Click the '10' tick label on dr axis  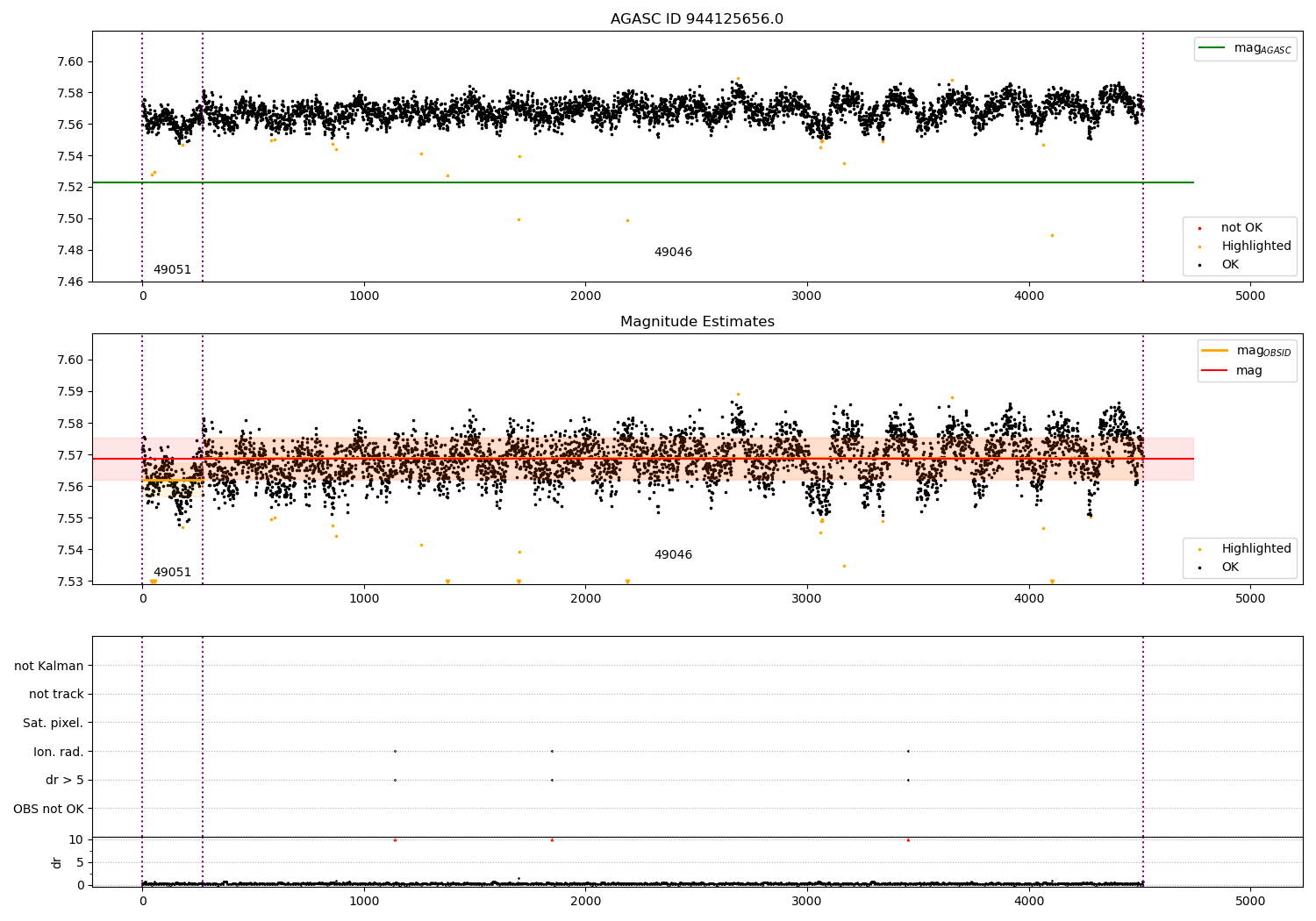point(76,839)
